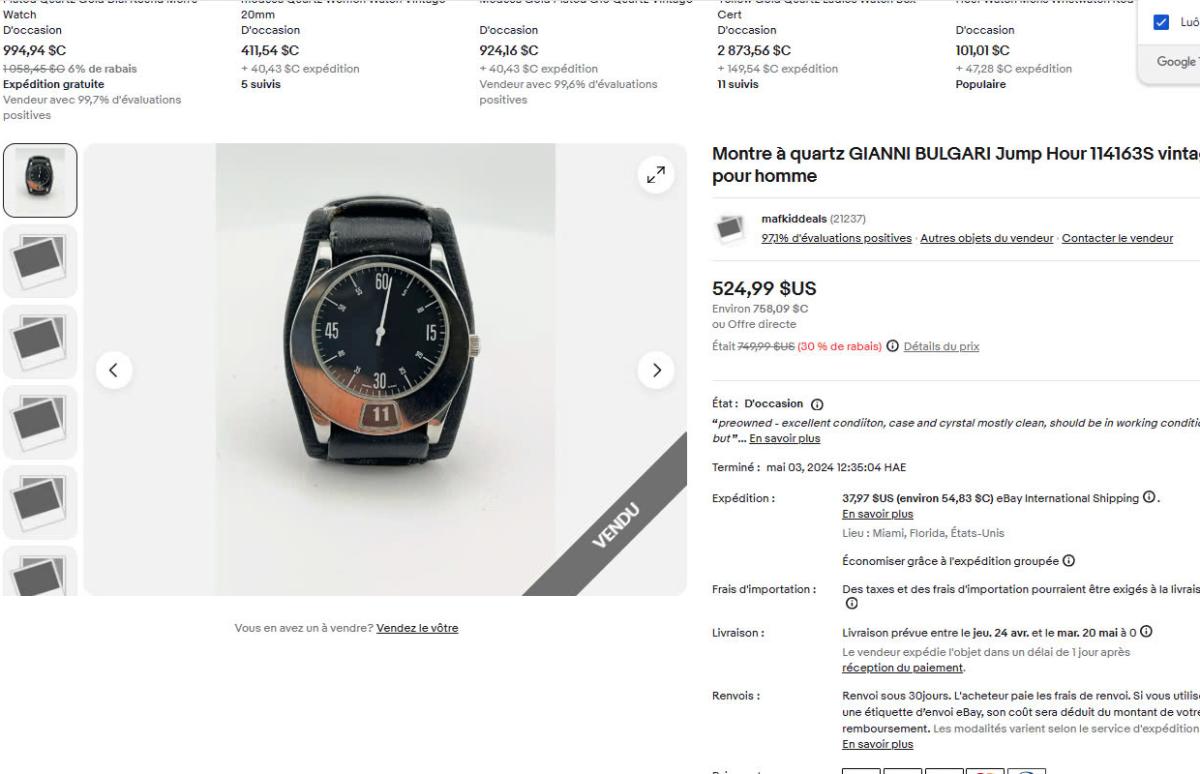
Task: Show the next watch photo
Action: pyautogui.click(x=656, y=370)
